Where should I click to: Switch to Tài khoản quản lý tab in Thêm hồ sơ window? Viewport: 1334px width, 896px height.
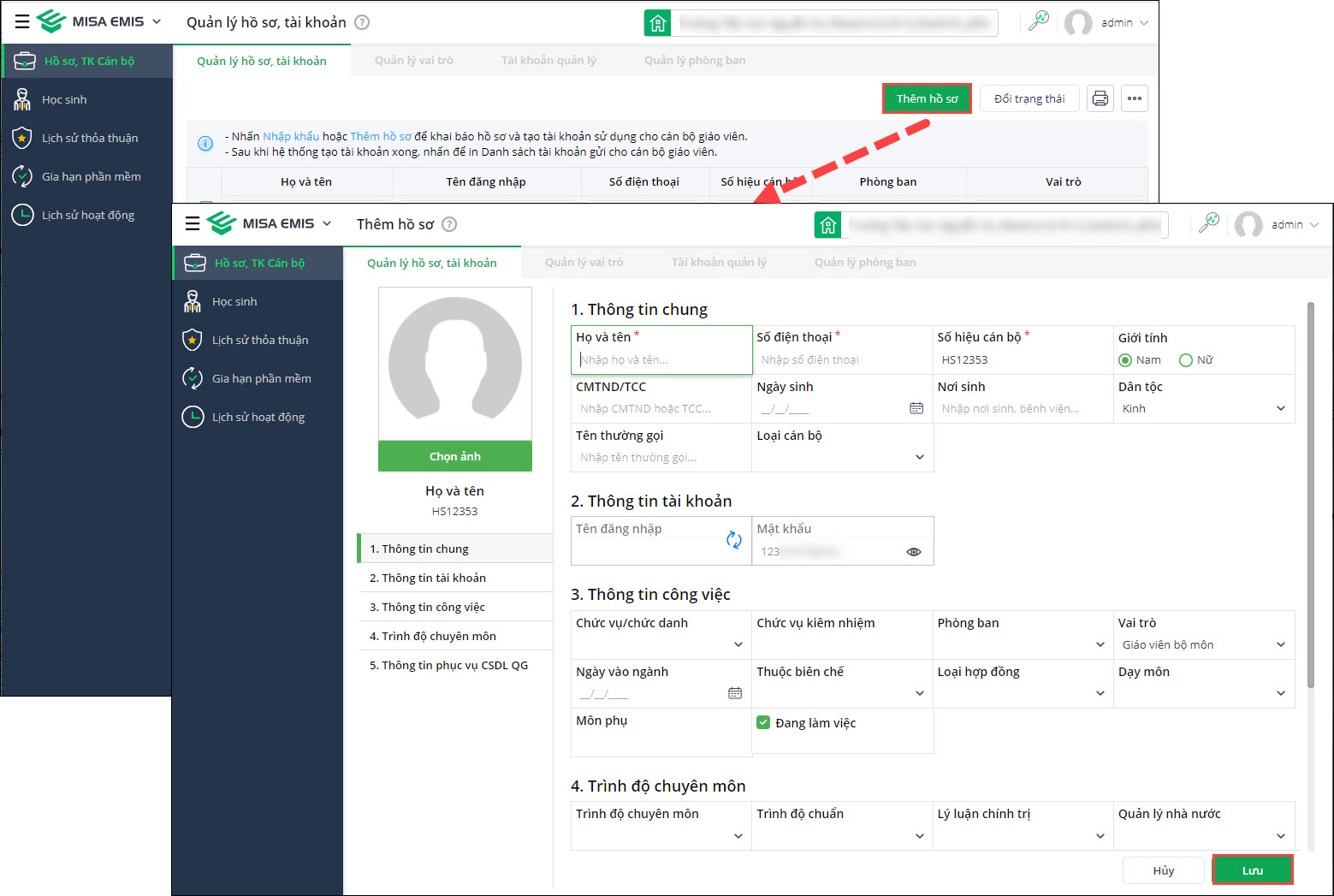(x=719, y=263)
